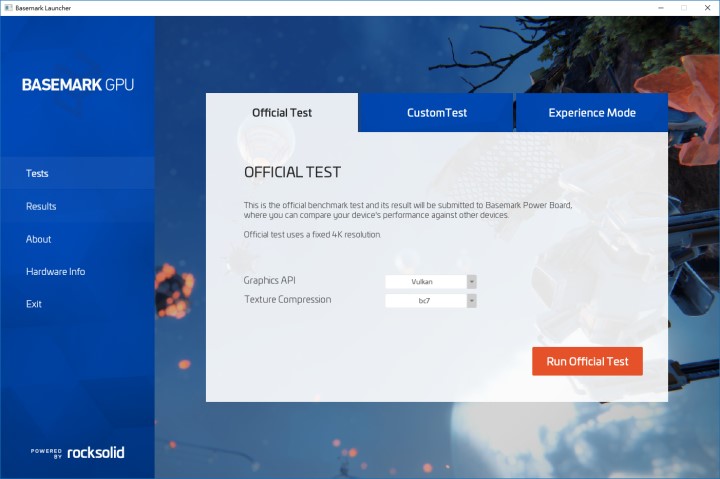The height and width of the screenshot is (479, 720).
Task: Open the Texture Compression combo box showing bc7
Action: 425,300
